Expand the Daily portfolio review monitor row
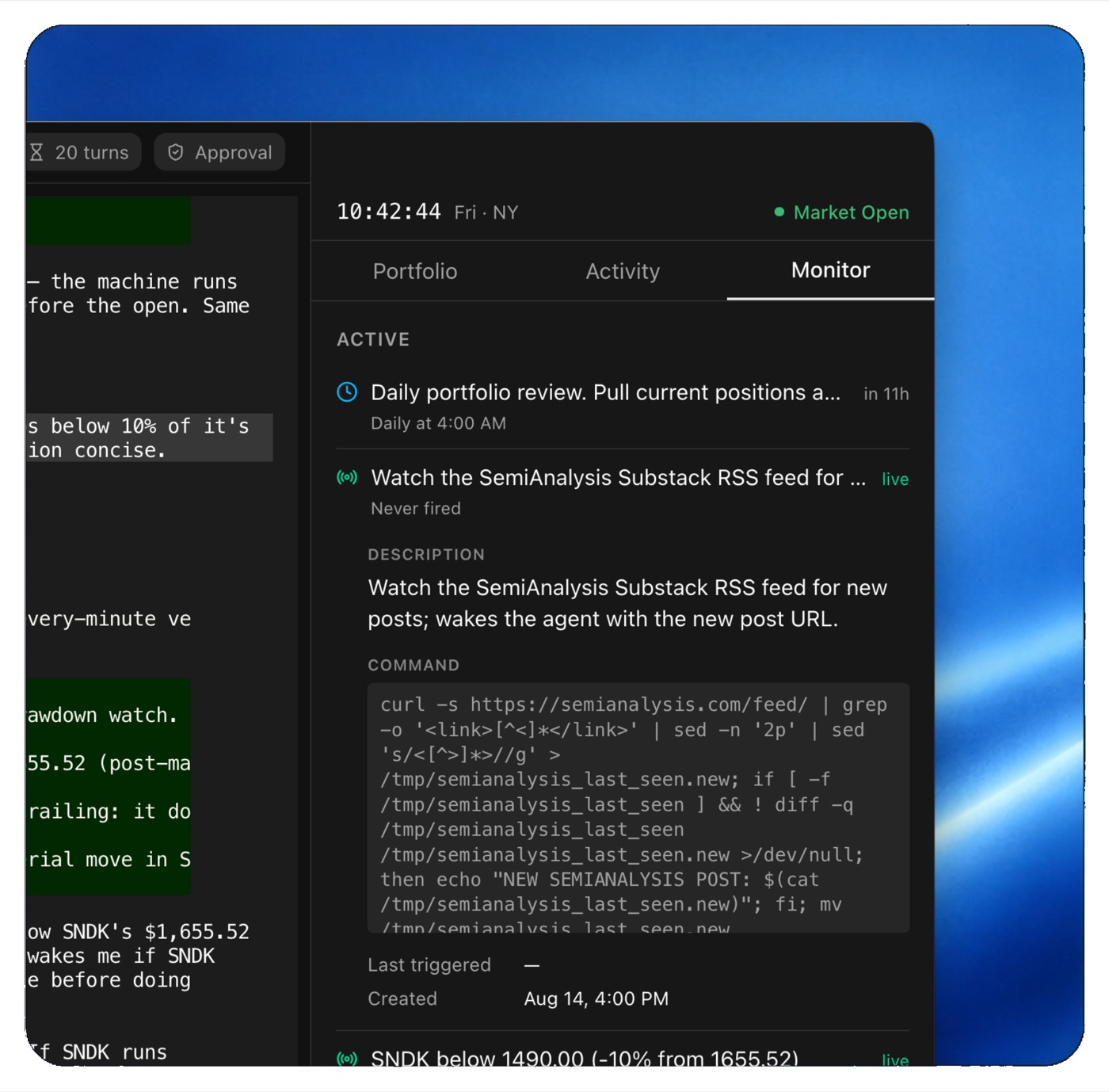Screen dimensions: 1109x1092 623,406
